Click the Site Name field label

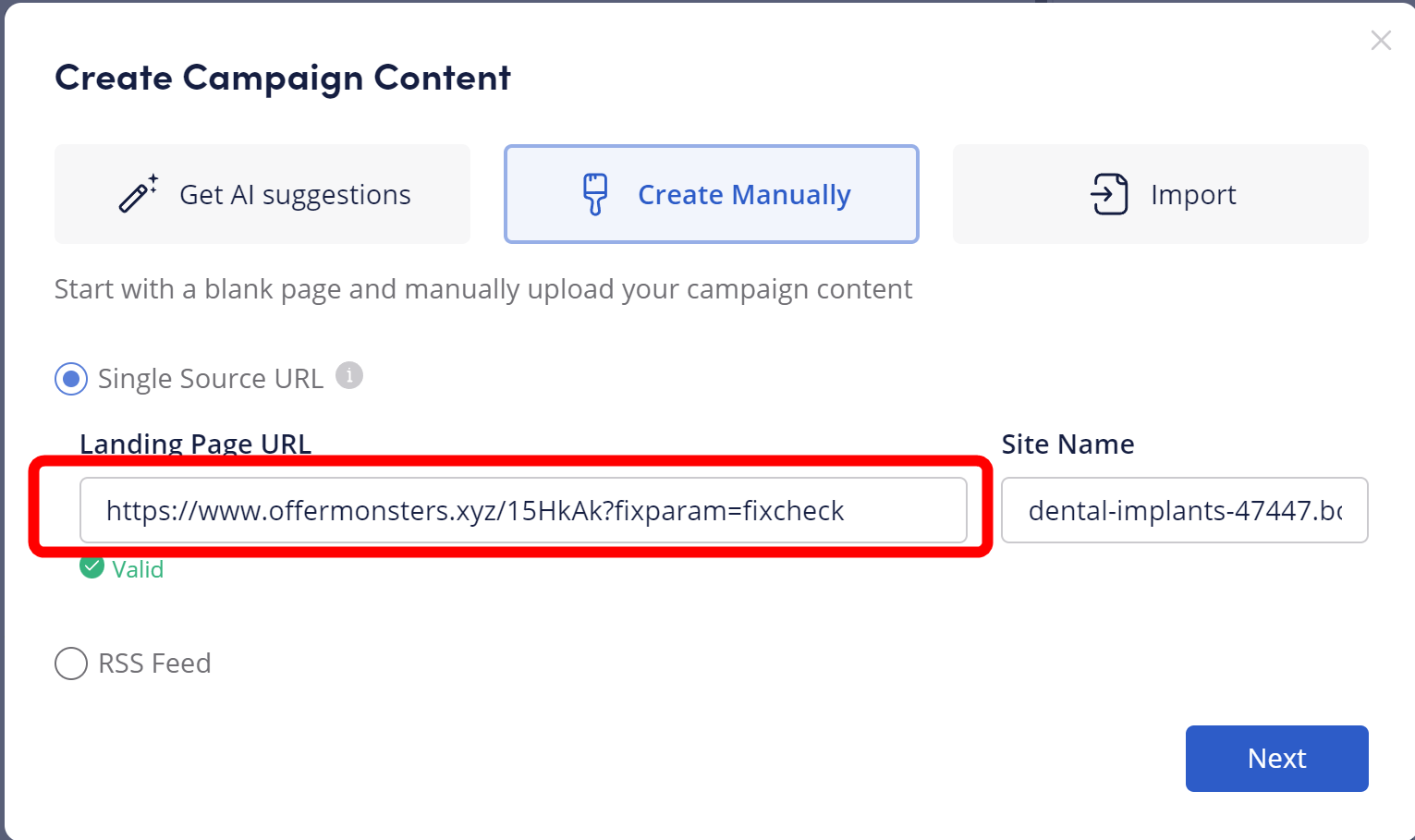(1067, 444)
